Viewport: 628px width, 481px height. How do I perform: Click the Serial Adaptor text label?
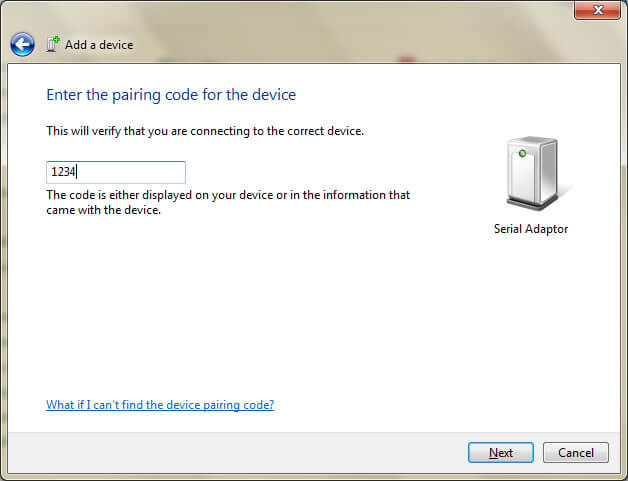[530, 229]
